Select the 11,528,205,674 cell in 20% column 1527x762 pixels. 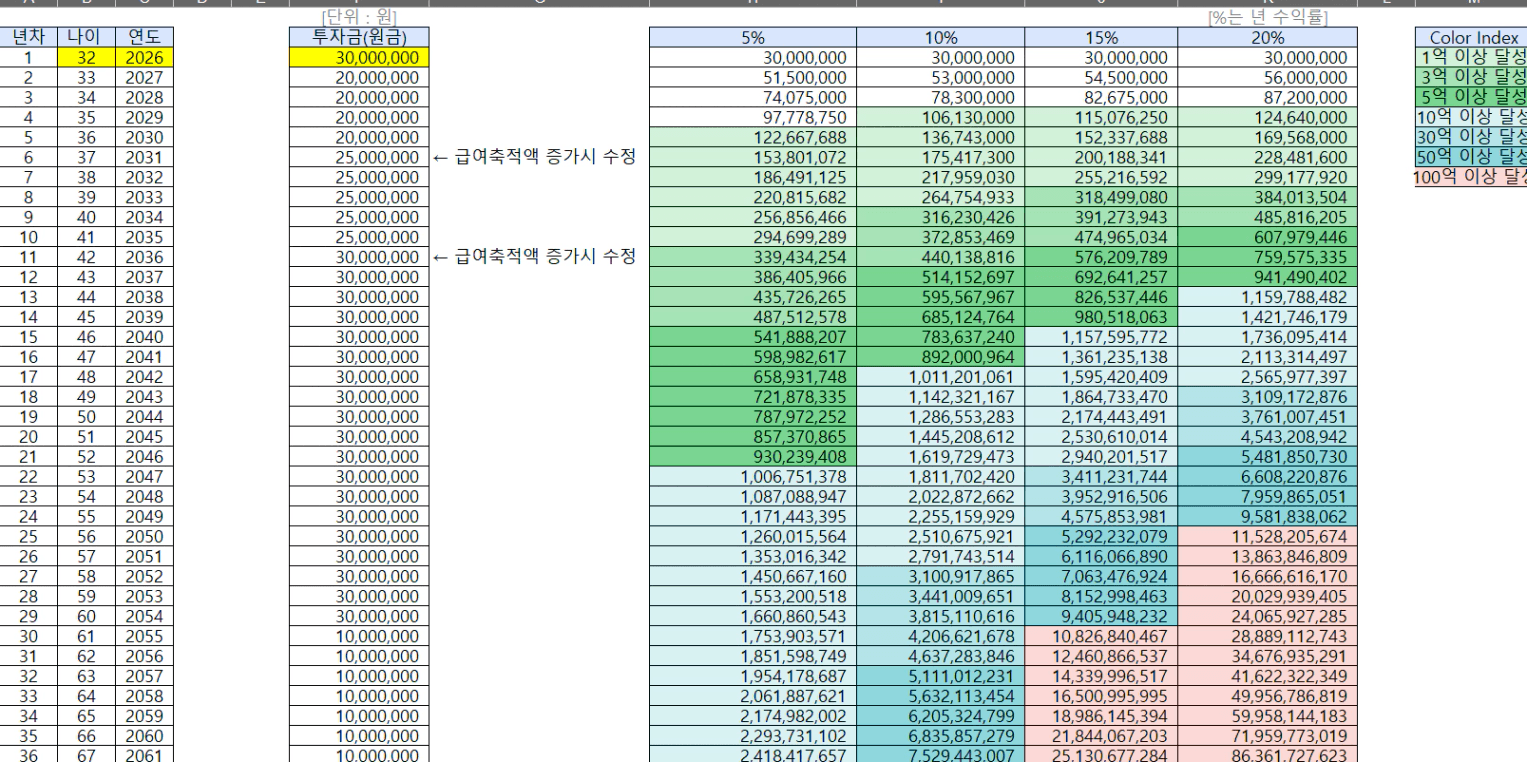[x=1268, y=536]
